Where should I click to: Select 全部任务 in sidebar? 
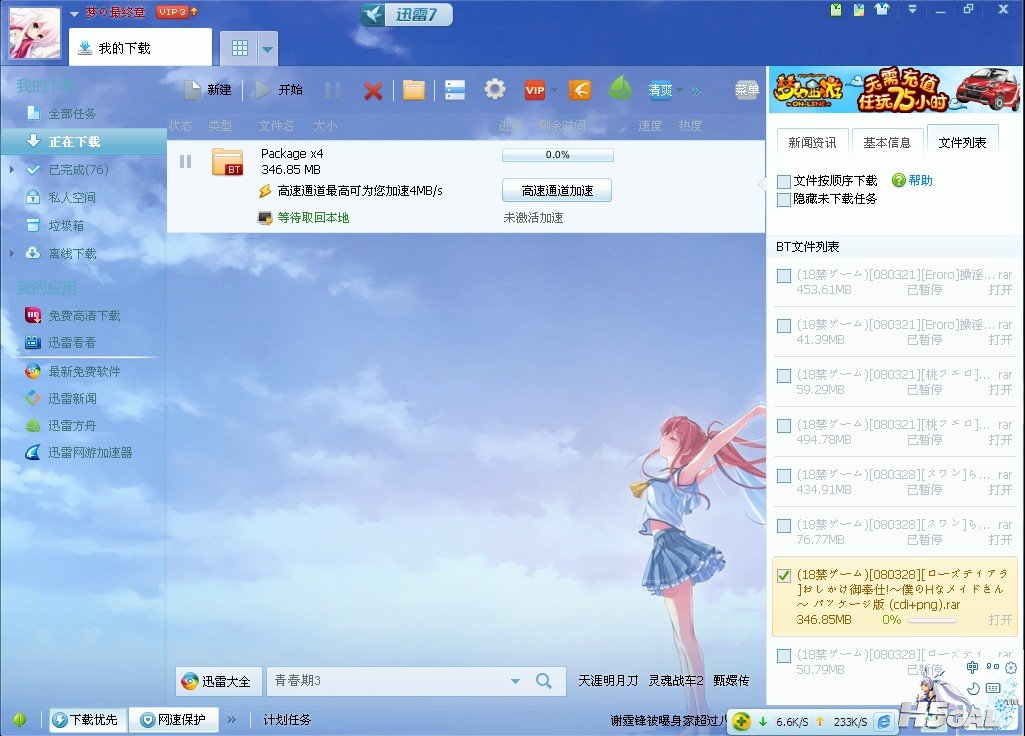(x=72, y=114)
